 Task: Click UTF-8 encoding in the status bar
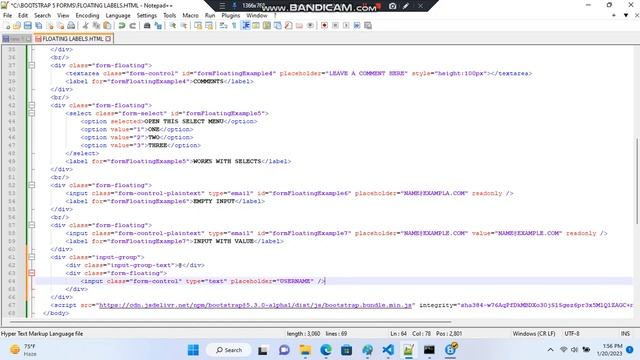click(572, 333)
